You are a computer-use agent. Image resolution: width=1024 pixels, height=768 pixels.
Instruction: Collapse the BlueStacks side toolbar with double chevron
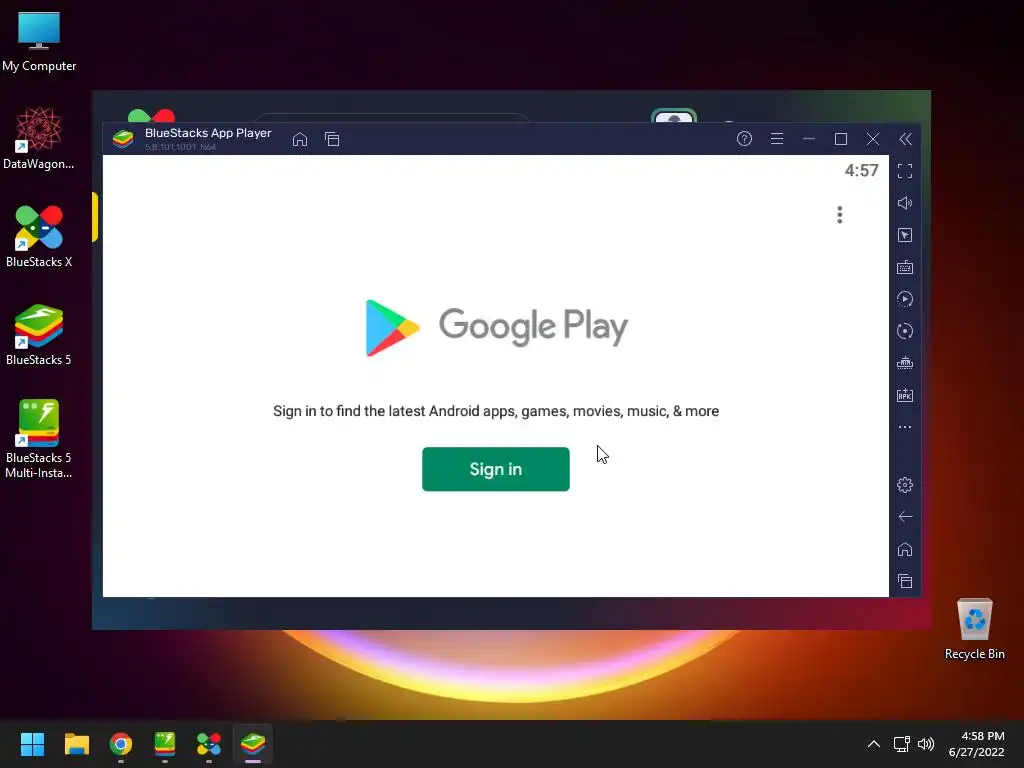click(905, 138)
